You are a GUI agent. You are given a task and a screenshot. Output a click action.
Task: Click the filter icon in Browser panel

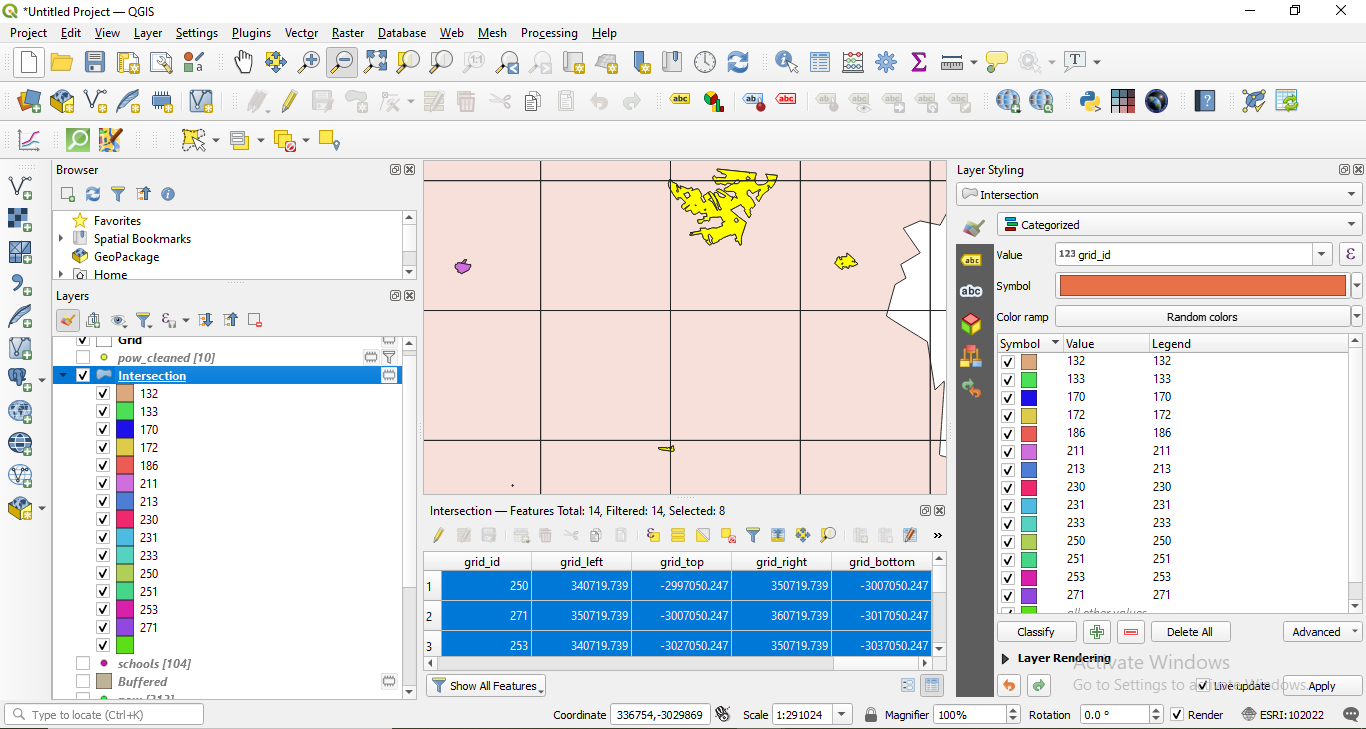(x=118, y=194)
